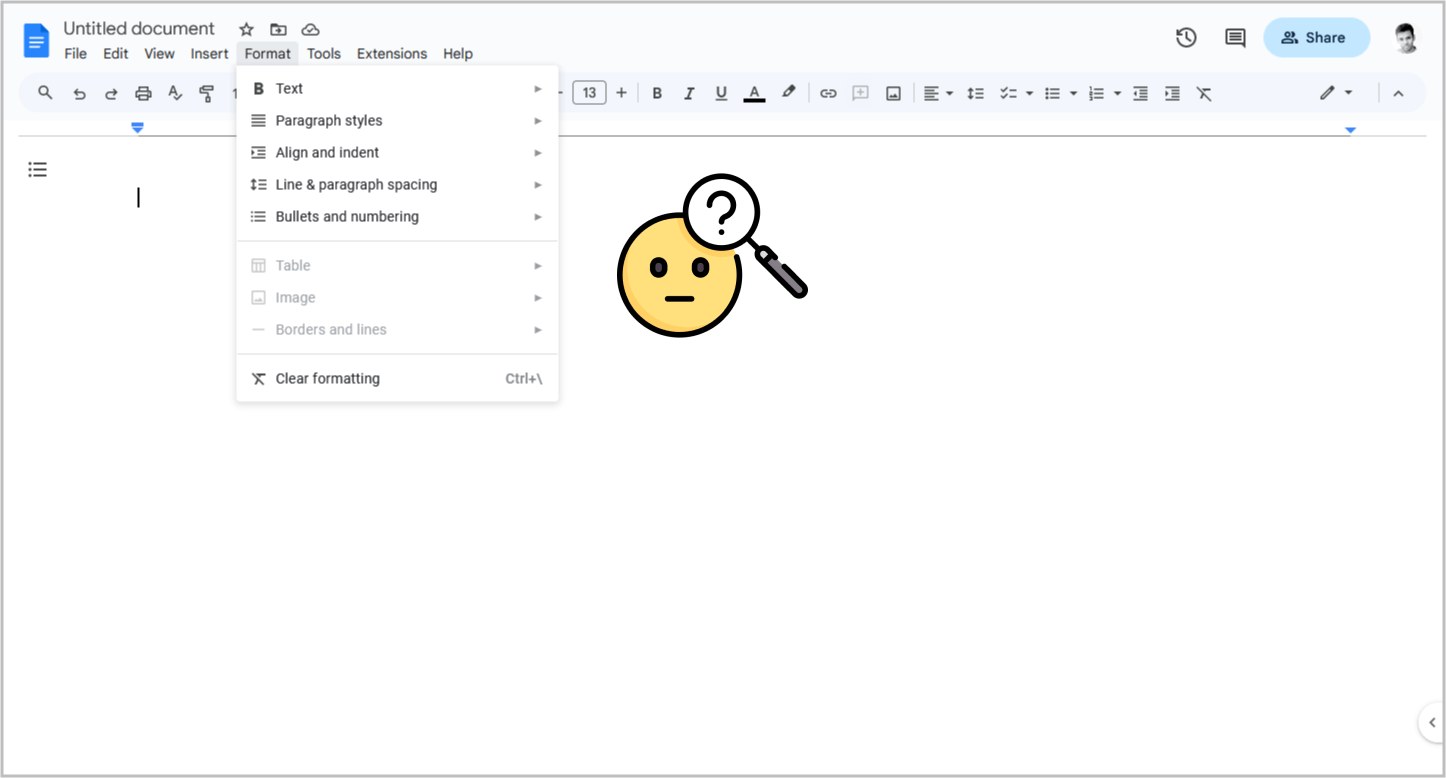The image size is (1446, 778).
Task: Add a comment using the comment icon
Action: [x=860, y=92]
